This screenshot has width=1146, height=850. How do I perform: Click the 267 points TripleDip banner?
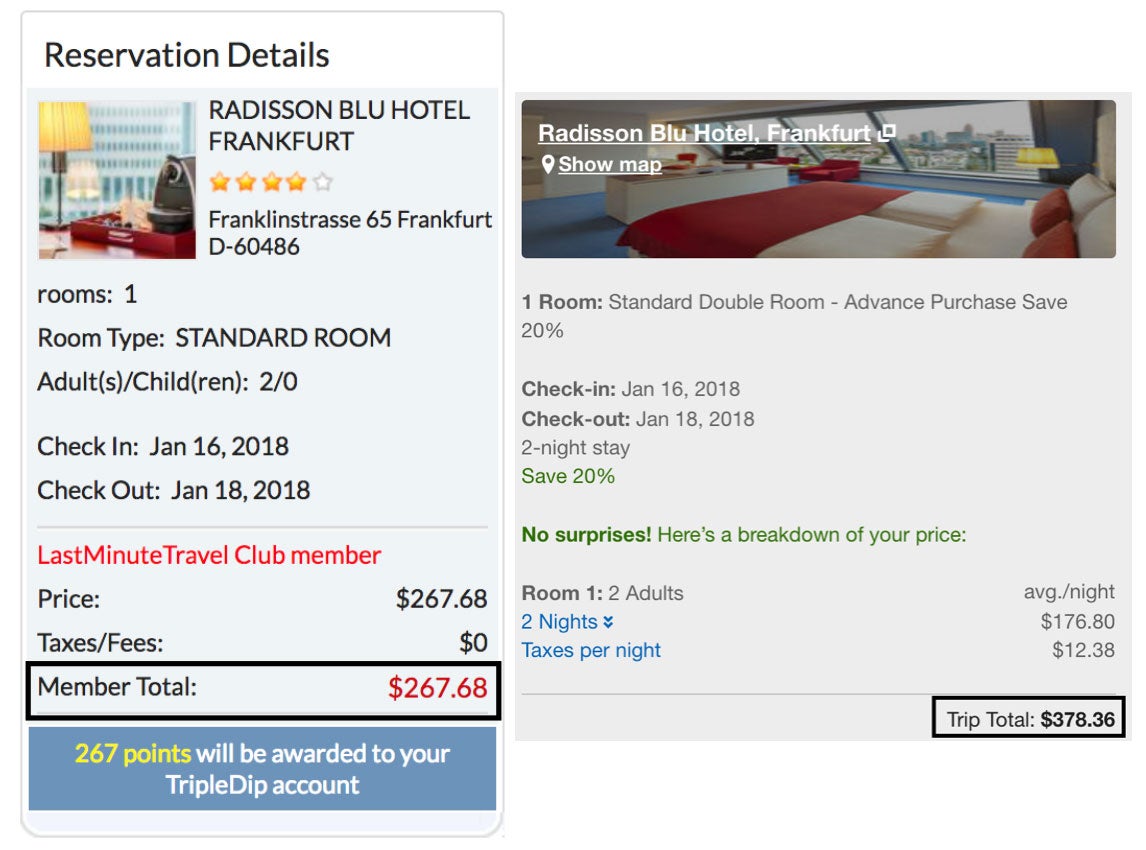click(x=262, y=769)
